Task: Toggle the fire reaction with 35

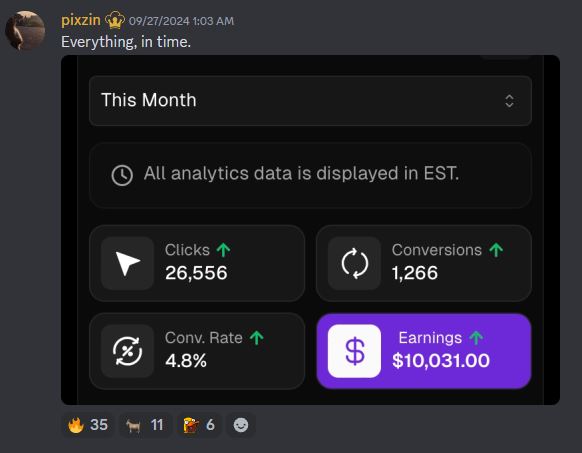Action: (88, 425)
